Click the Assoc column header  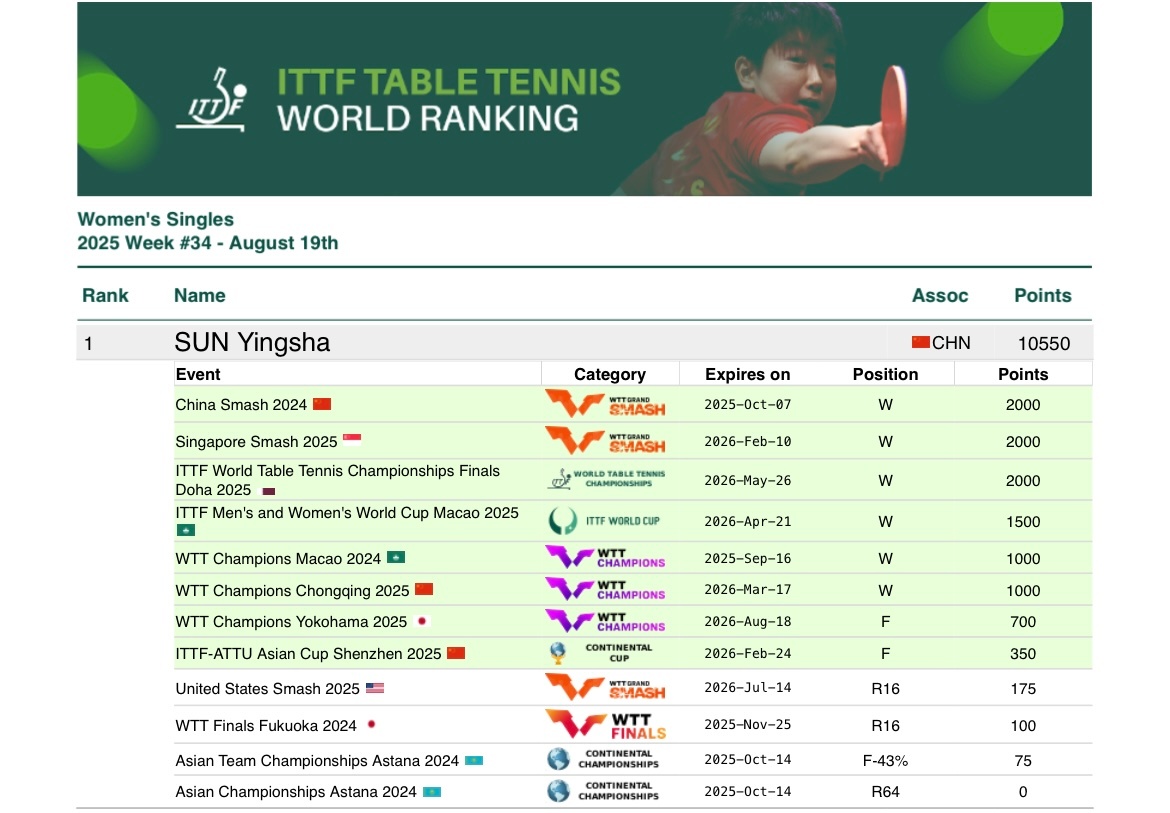click(939, 295)
